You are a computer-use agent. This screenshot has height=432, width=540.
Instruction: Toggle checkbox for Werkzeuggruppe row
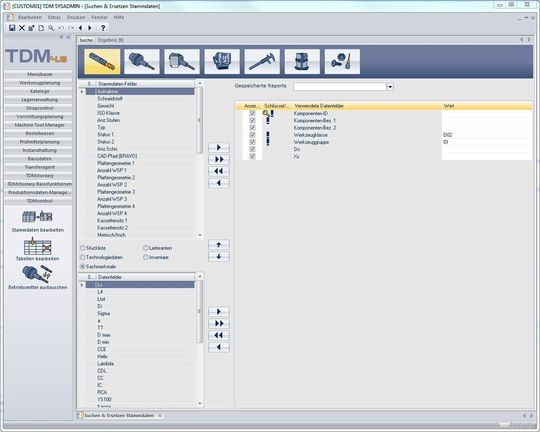click(252, 142)
